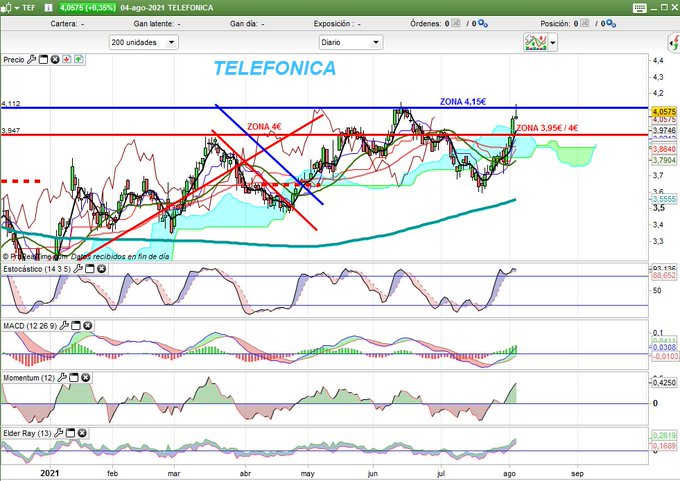Close the Elder Ray indicator panel
Image resolution: width=680 pixels, height=481 pixels.
82,433
